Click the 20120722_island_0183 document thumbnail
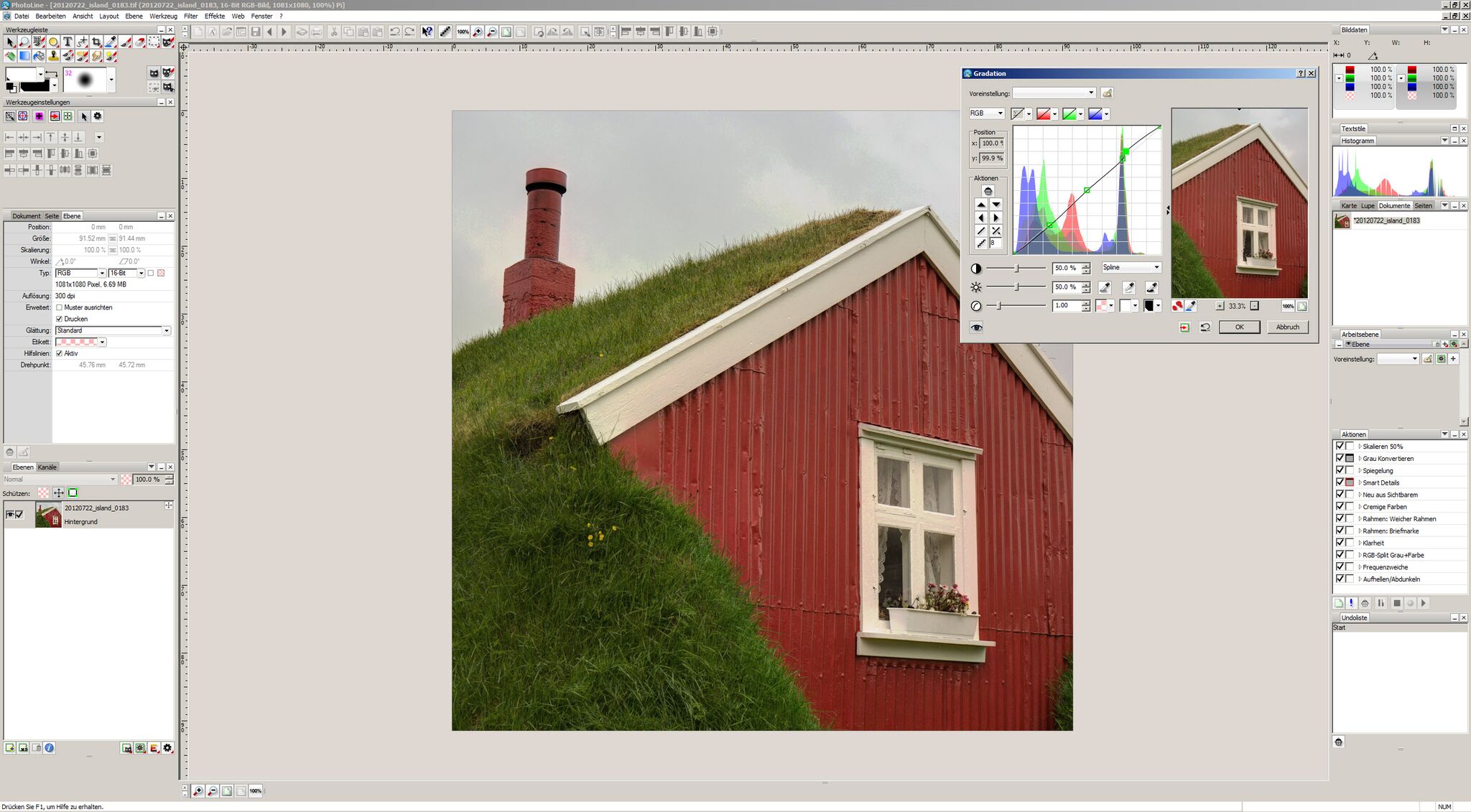 1342,221
